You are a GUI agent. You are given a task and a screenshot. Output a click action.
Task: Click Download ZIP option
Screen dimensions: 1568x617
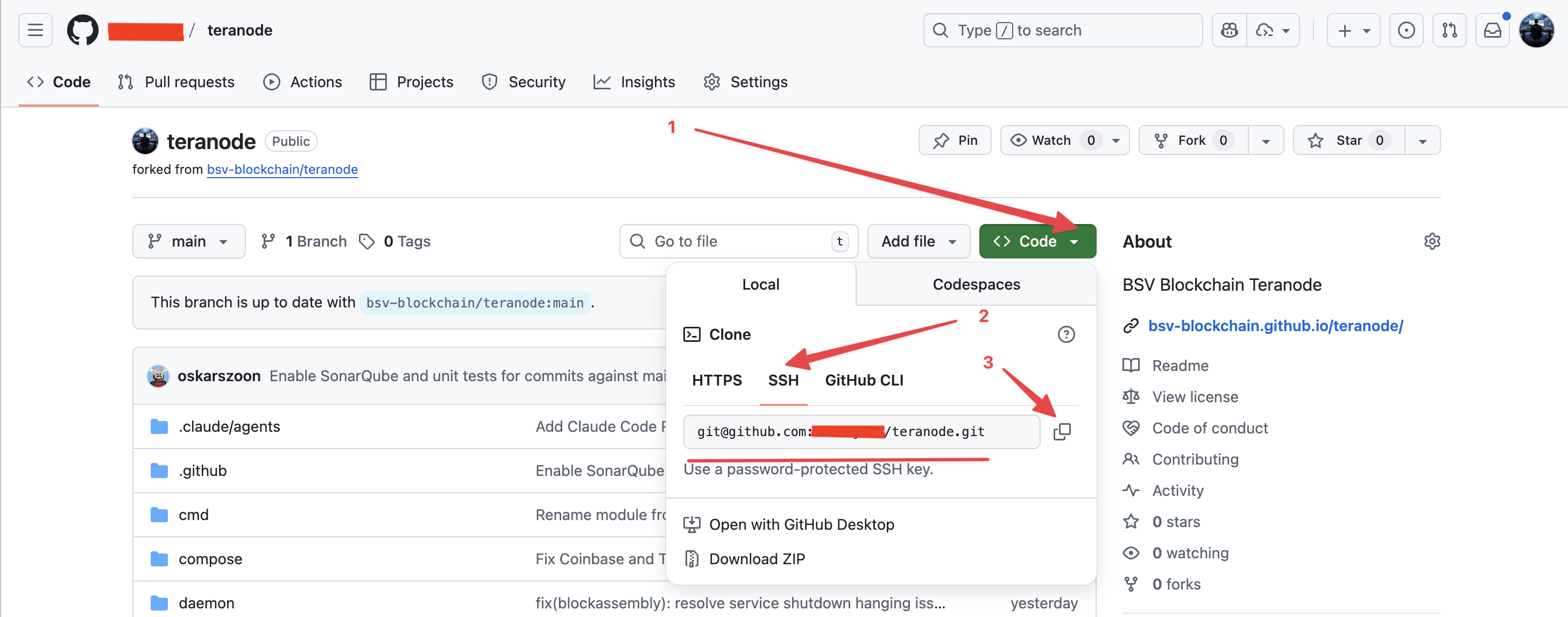[x=757, y=558]
